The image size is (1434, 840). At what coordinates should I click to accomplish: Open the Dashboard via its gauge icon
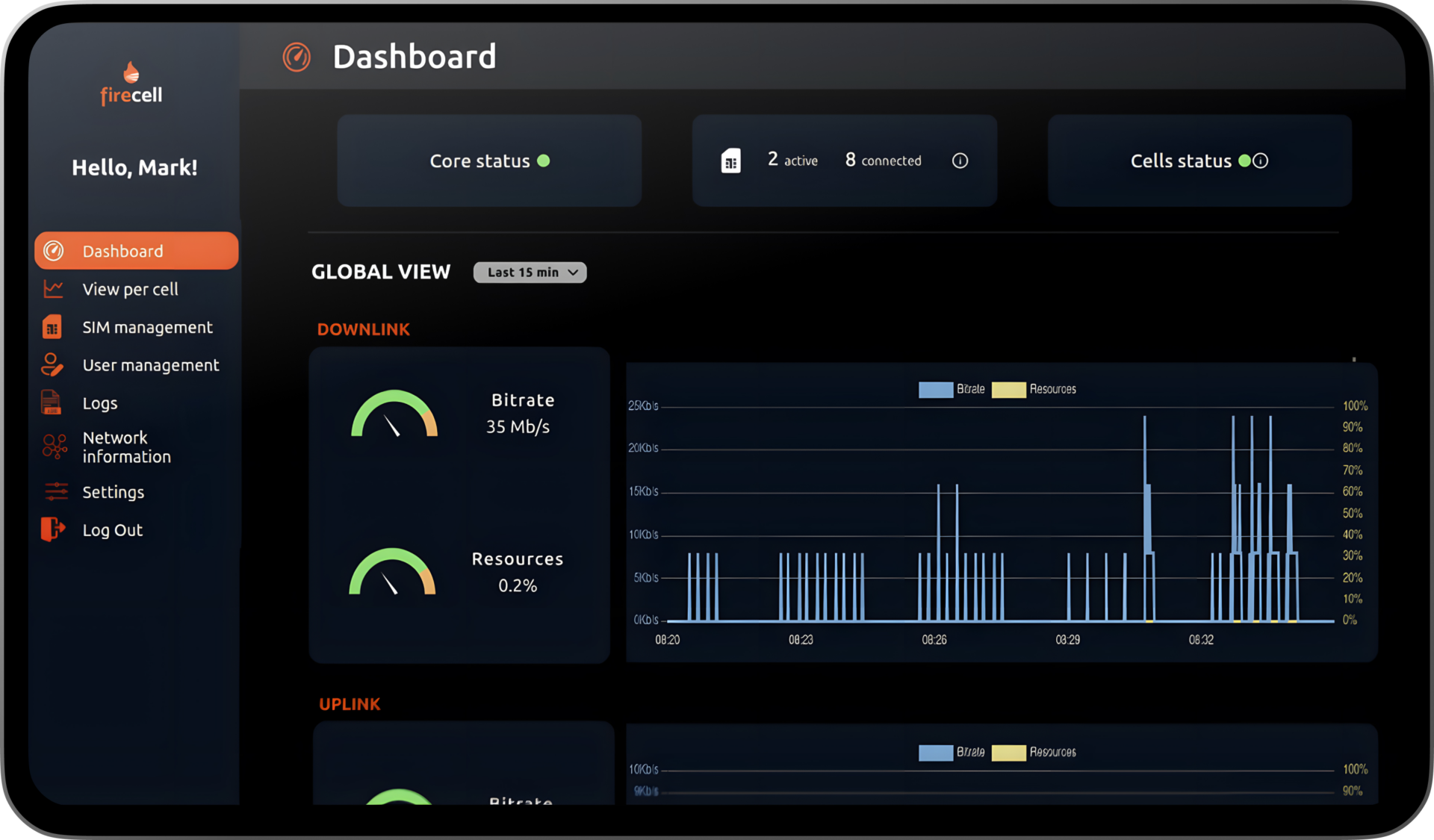pos(53,250)
